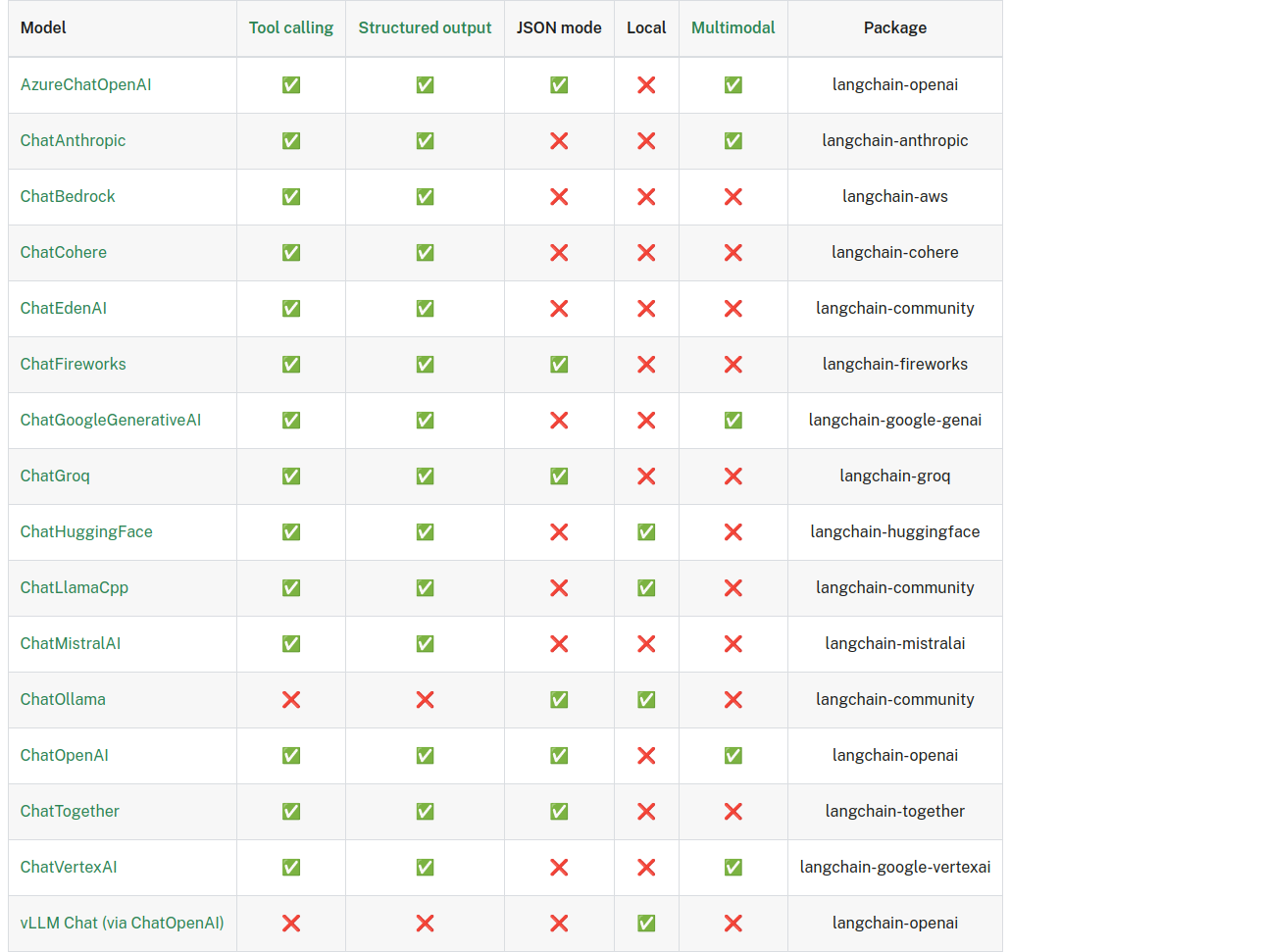Open the ChatGroq model link
1263x952 pixels.
click(55, 476)
